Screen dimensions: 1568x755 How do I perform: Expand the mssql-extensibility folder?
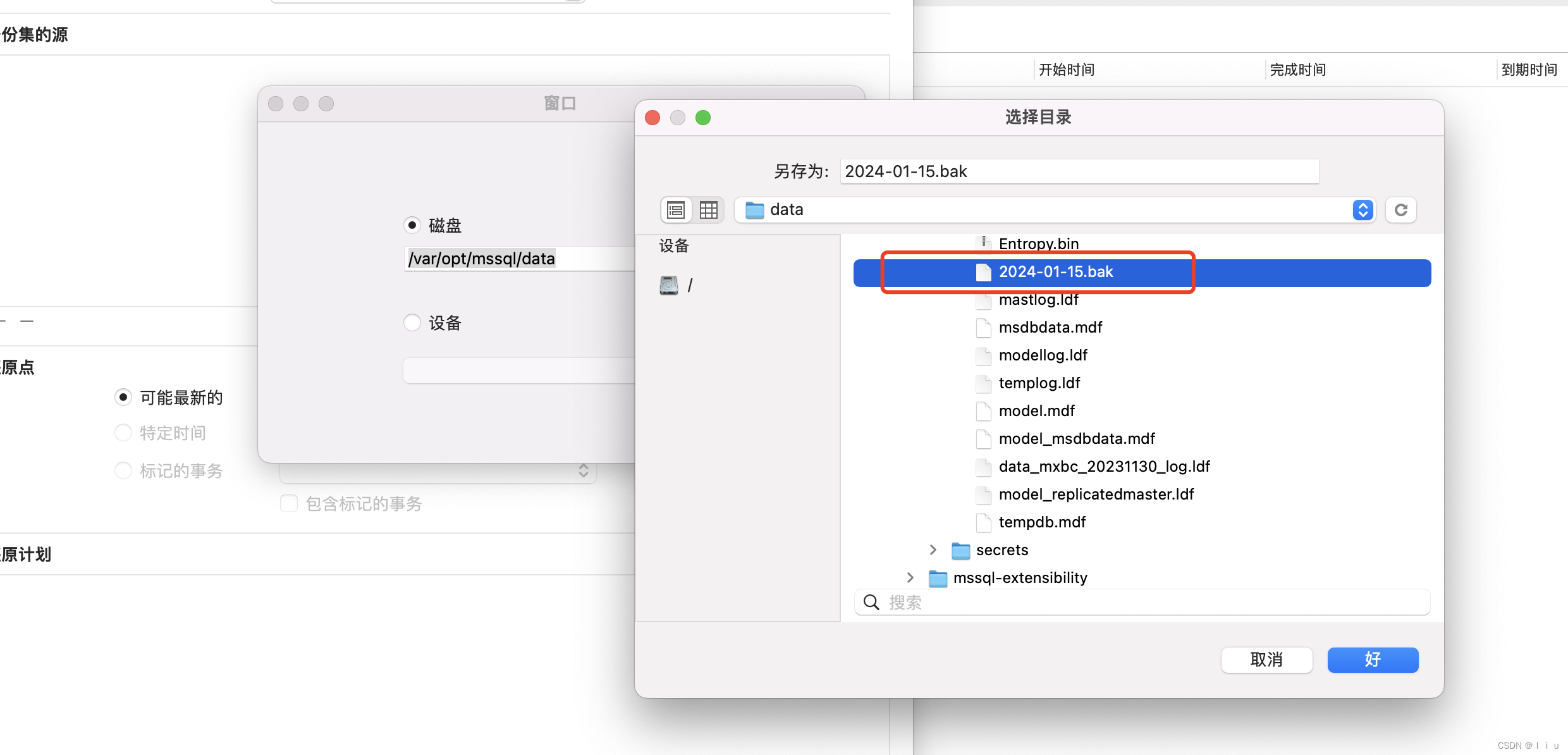[910, 577]
